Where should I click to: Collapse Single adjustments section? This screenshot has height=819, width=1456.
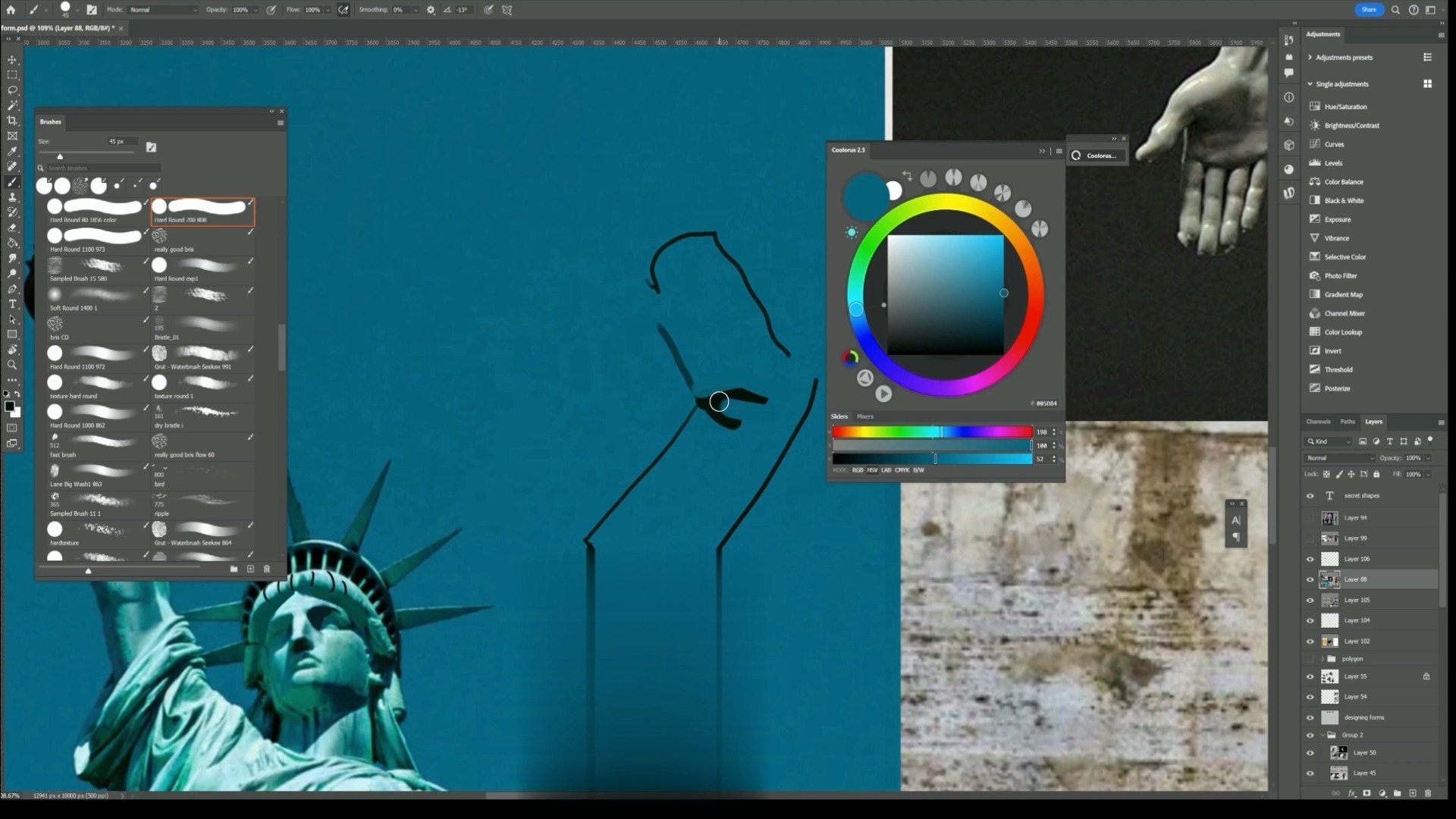click(x=1310, y=84)
